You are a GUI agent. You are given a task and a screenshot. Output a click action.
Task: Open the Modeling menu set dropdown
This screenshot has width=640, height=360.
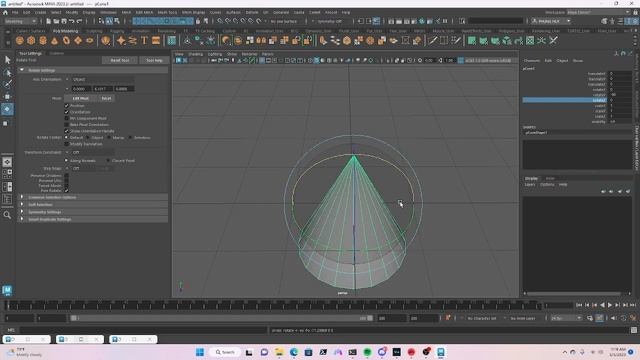coord(20,21)
